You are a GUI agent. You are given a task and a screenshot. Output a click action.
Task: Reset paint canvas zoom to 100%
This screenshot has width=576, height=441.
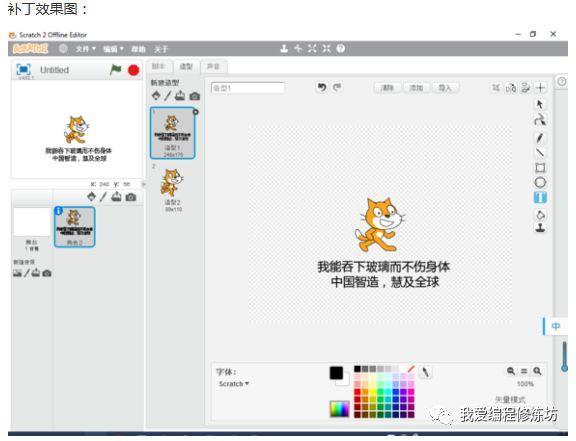click(524, 371)
